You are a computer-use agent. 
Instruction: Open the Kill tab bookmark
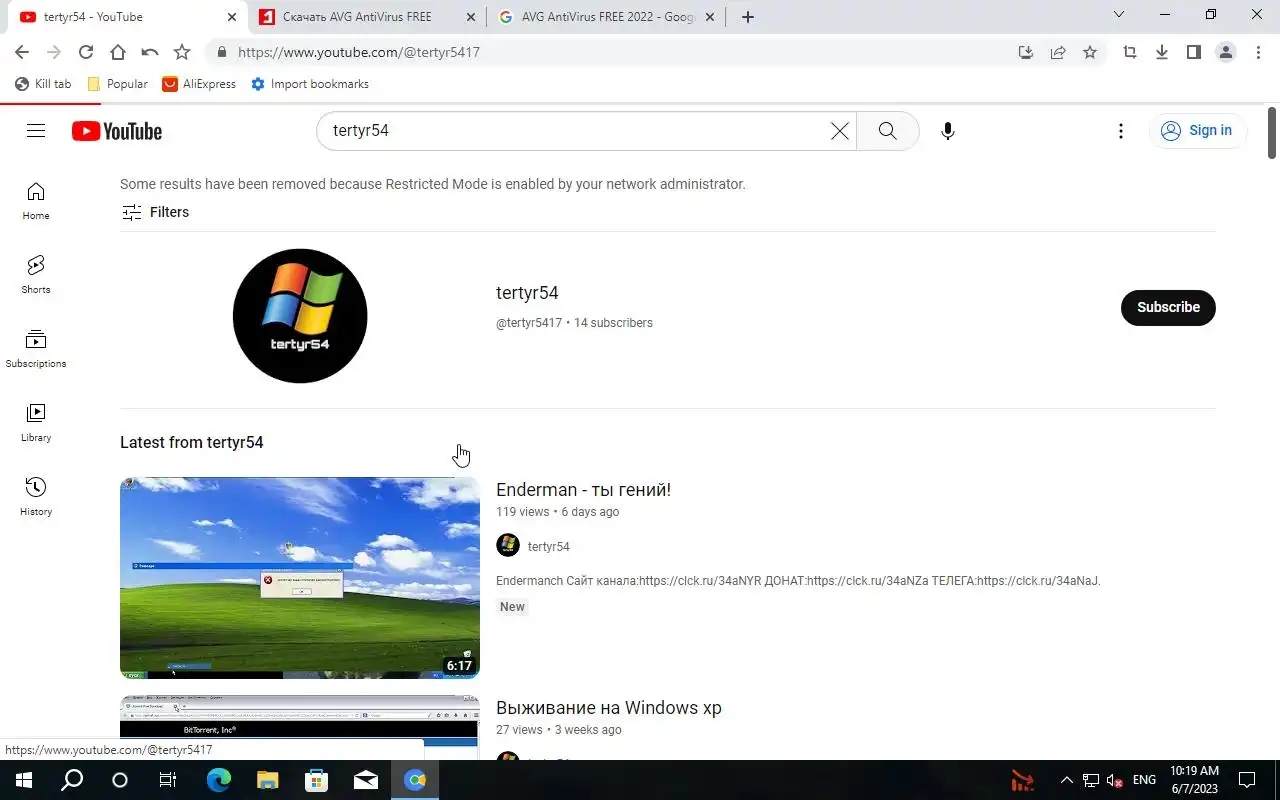[x=43, y=84]
